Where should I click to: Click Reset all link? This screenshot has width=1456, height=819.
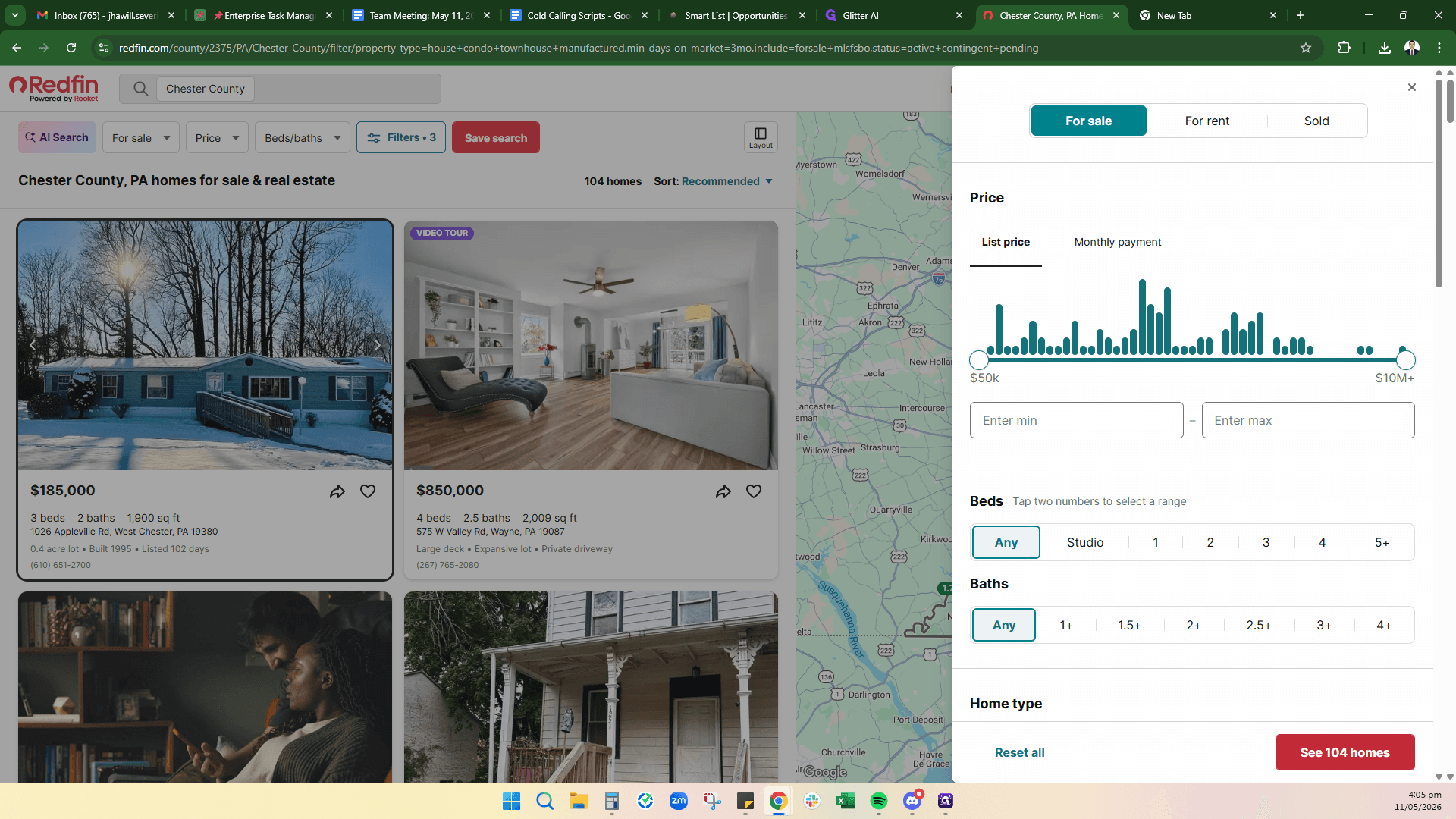(1019, 752)
